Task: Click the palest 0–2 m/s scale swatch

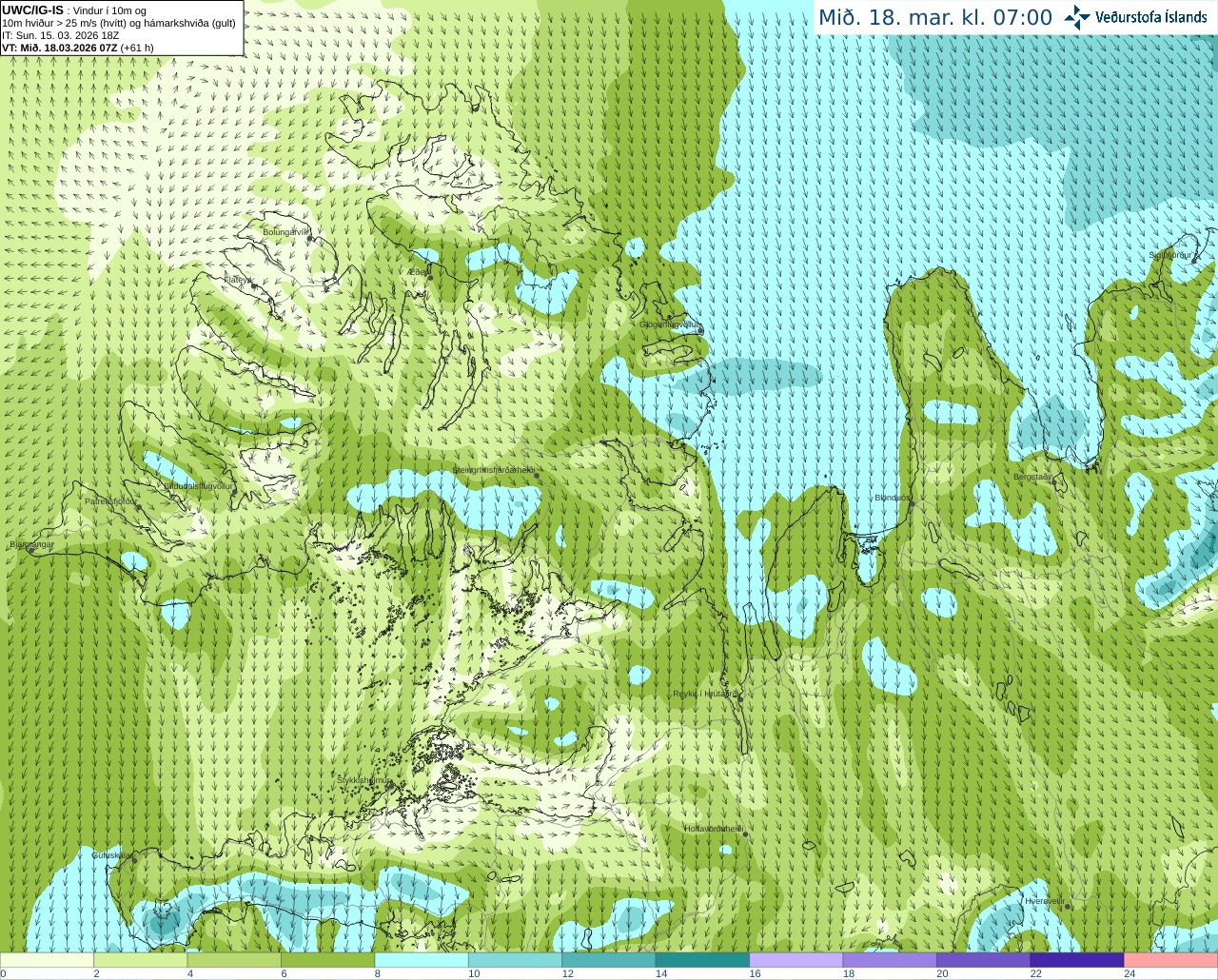Action: pos(48,960)
